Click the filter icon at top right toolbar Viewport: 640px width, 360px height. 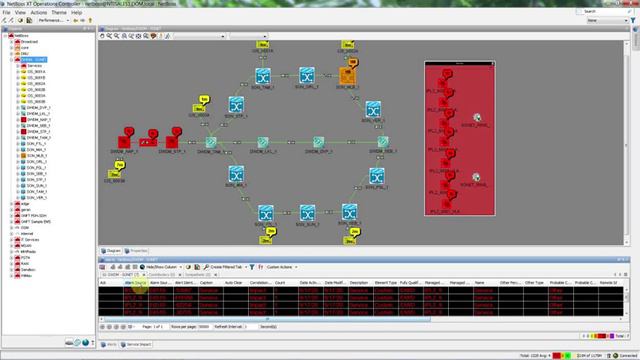coord(633,20)
